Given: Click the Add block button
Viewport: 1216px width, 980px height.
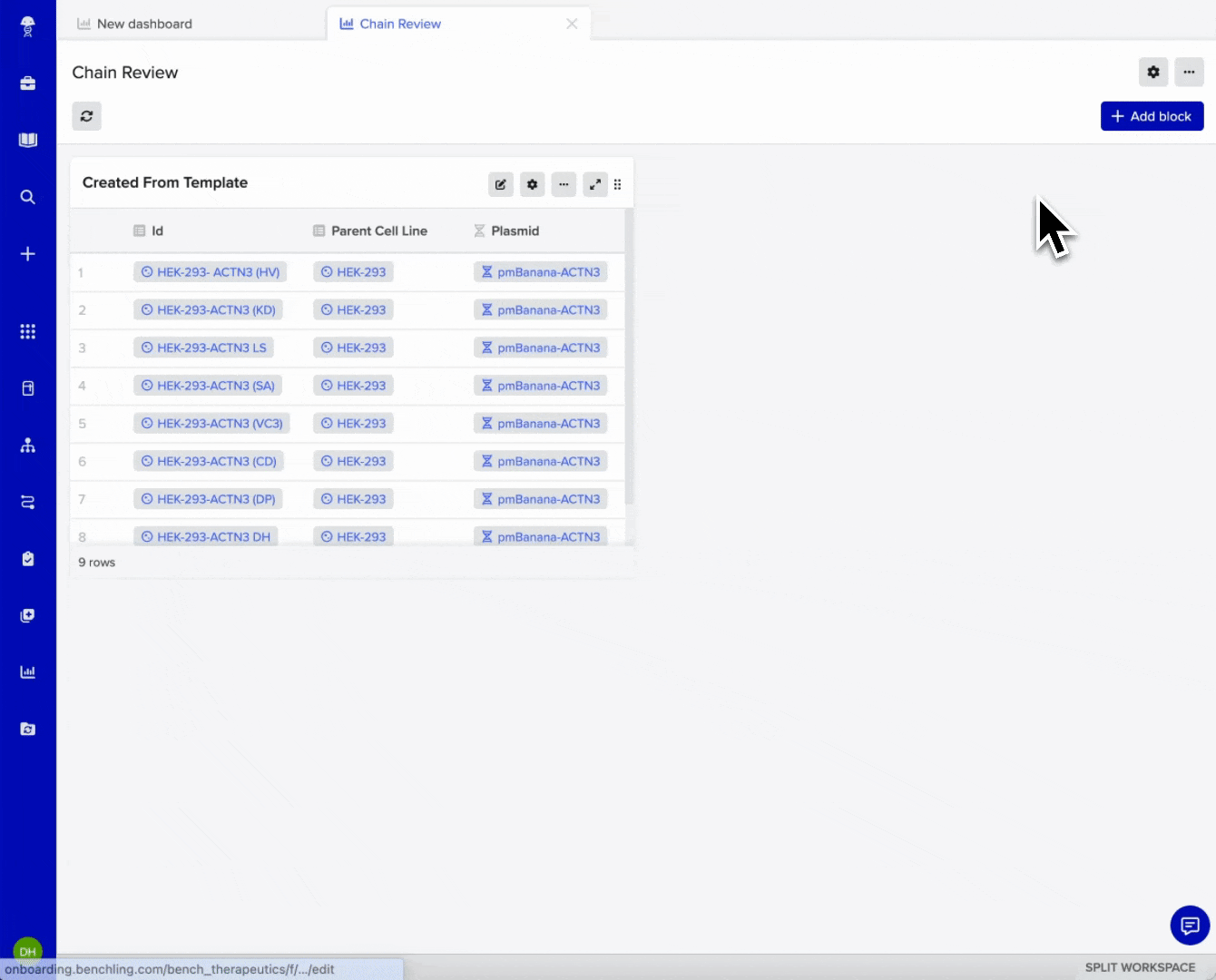Looking at the screenshot, I should pyautogui.click(x=1152, y=116).
